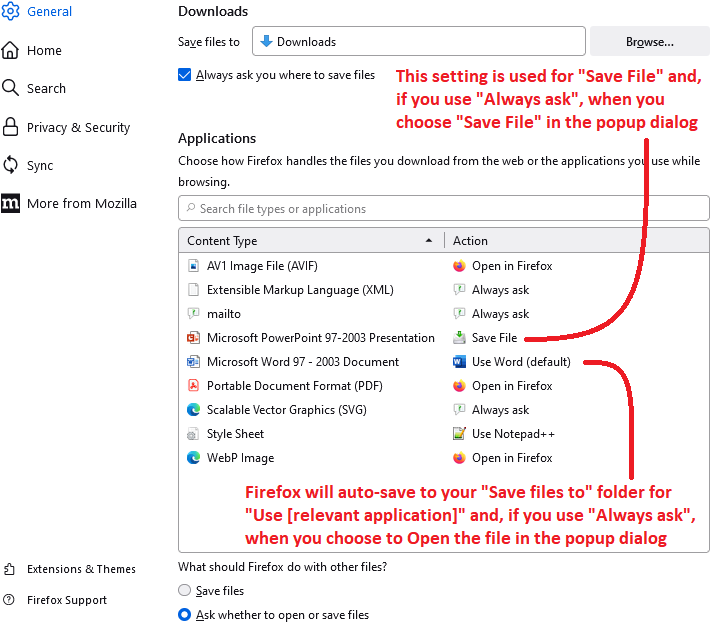Open 'Save File' action for PowerPoint

494,337
